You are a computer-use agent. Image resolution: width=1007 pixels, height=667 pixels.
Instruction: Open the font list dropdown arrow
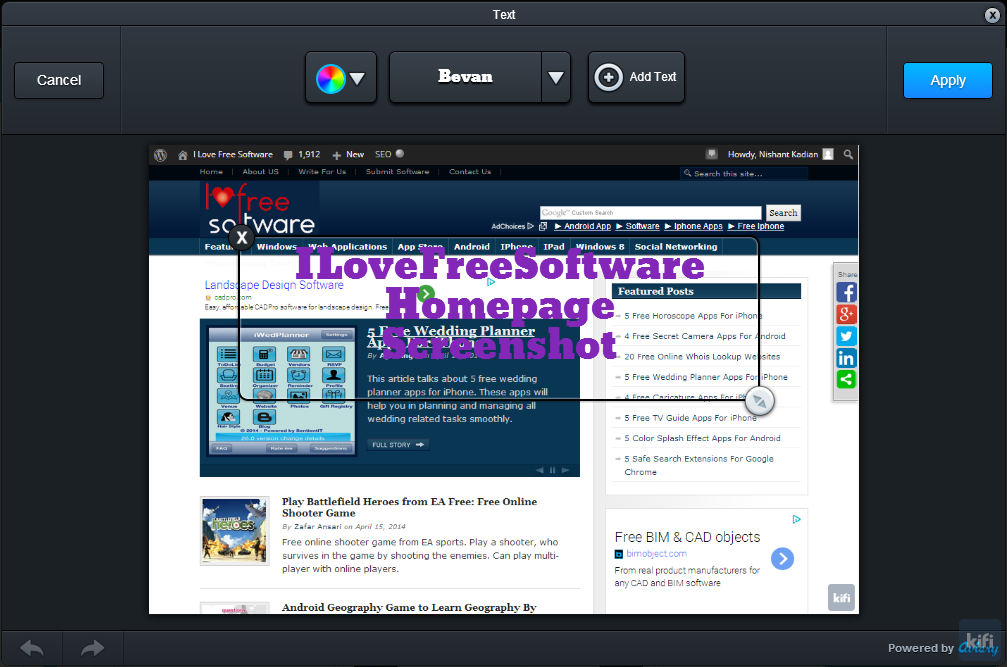(556, 77)
